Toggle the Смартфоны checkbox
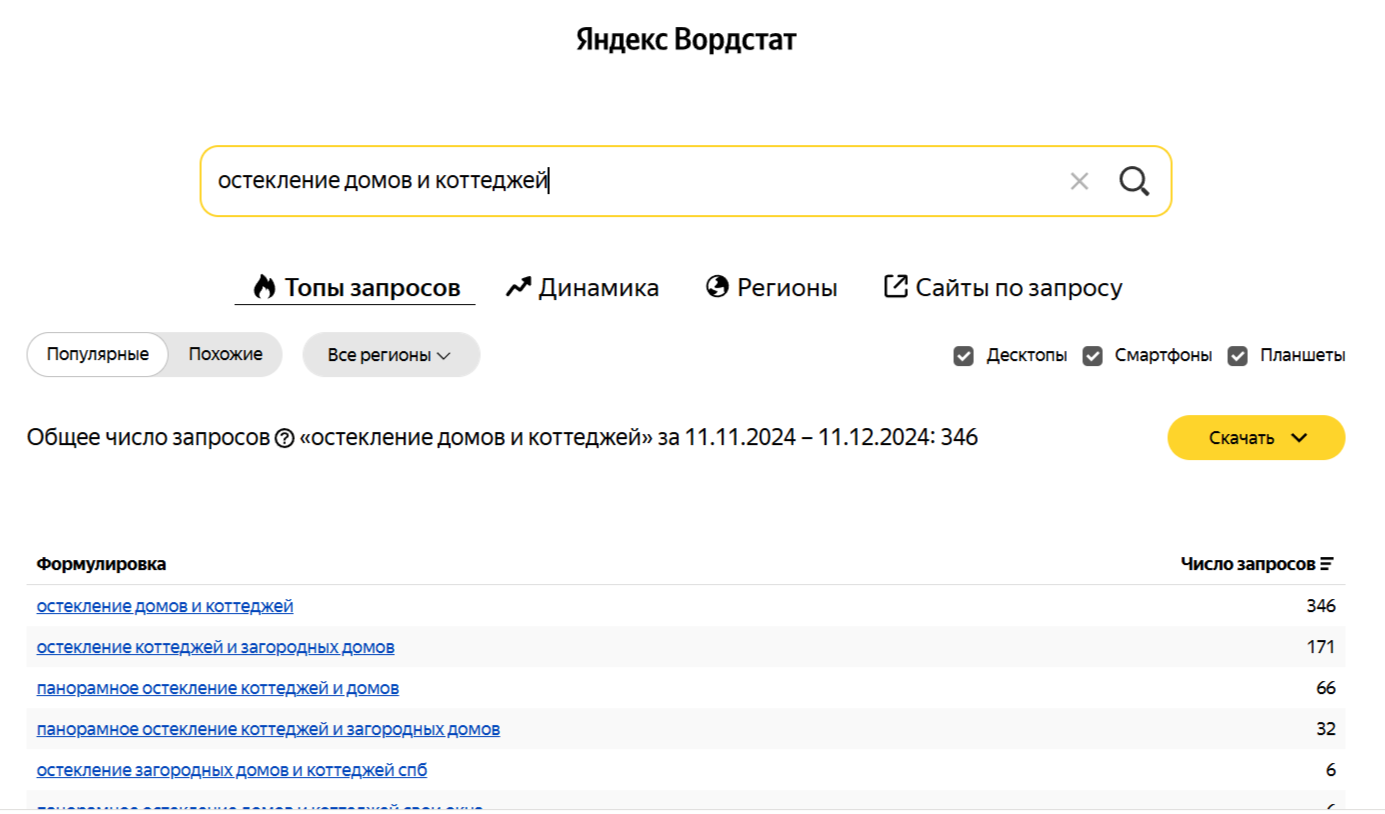This screenshot has width=1385, height=814. click(x=1093, y=355)
